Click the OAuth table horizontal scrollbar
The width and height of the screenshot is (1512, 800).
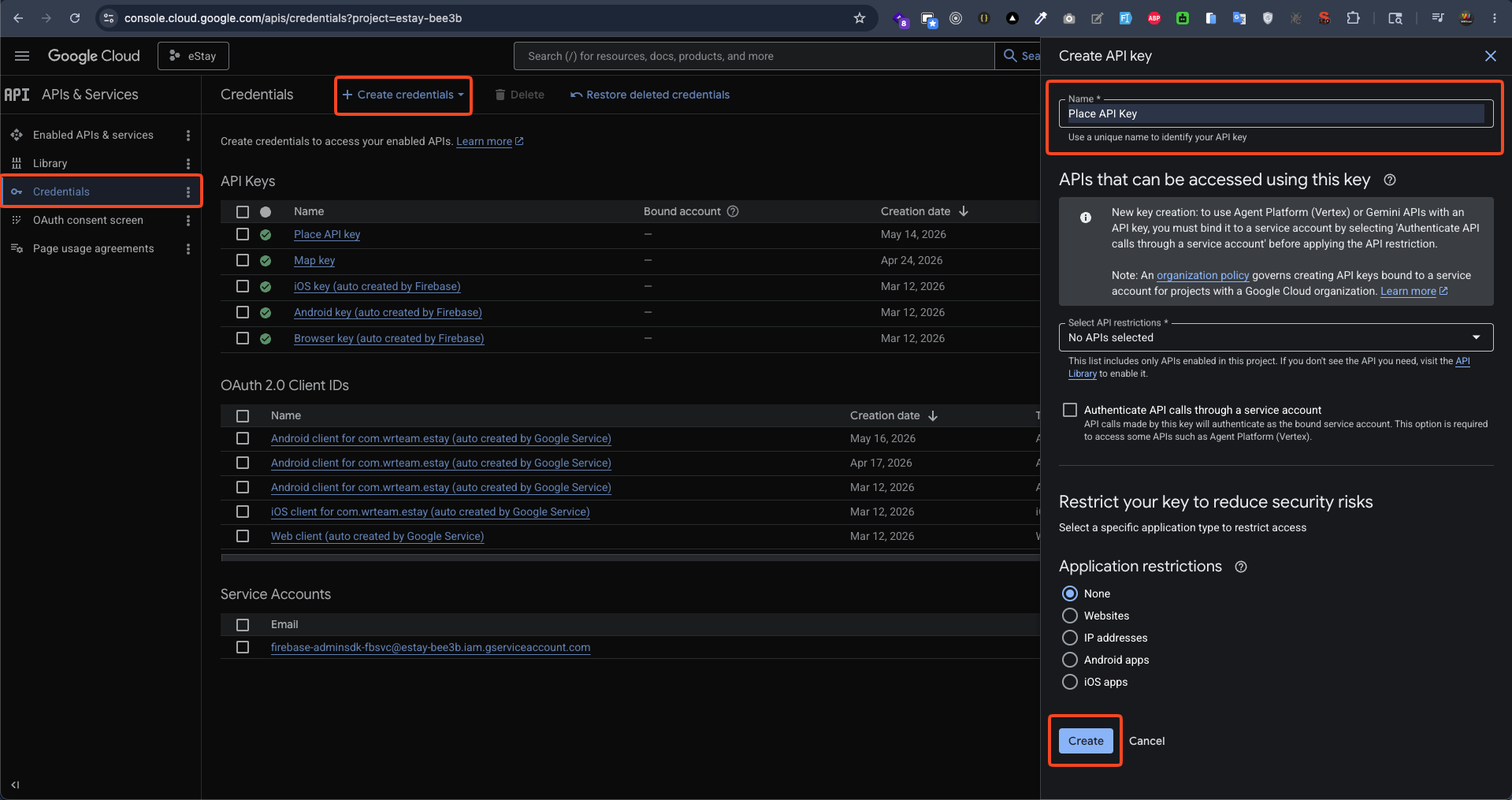pyautogui.click(x=630, y=557)
